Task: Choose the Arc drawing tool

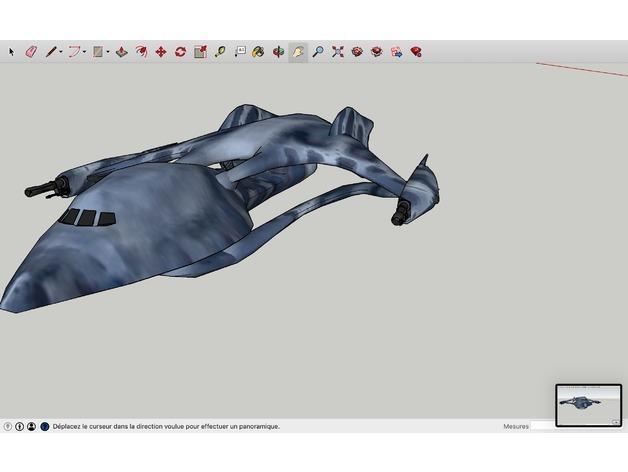Action: [73, 51]
